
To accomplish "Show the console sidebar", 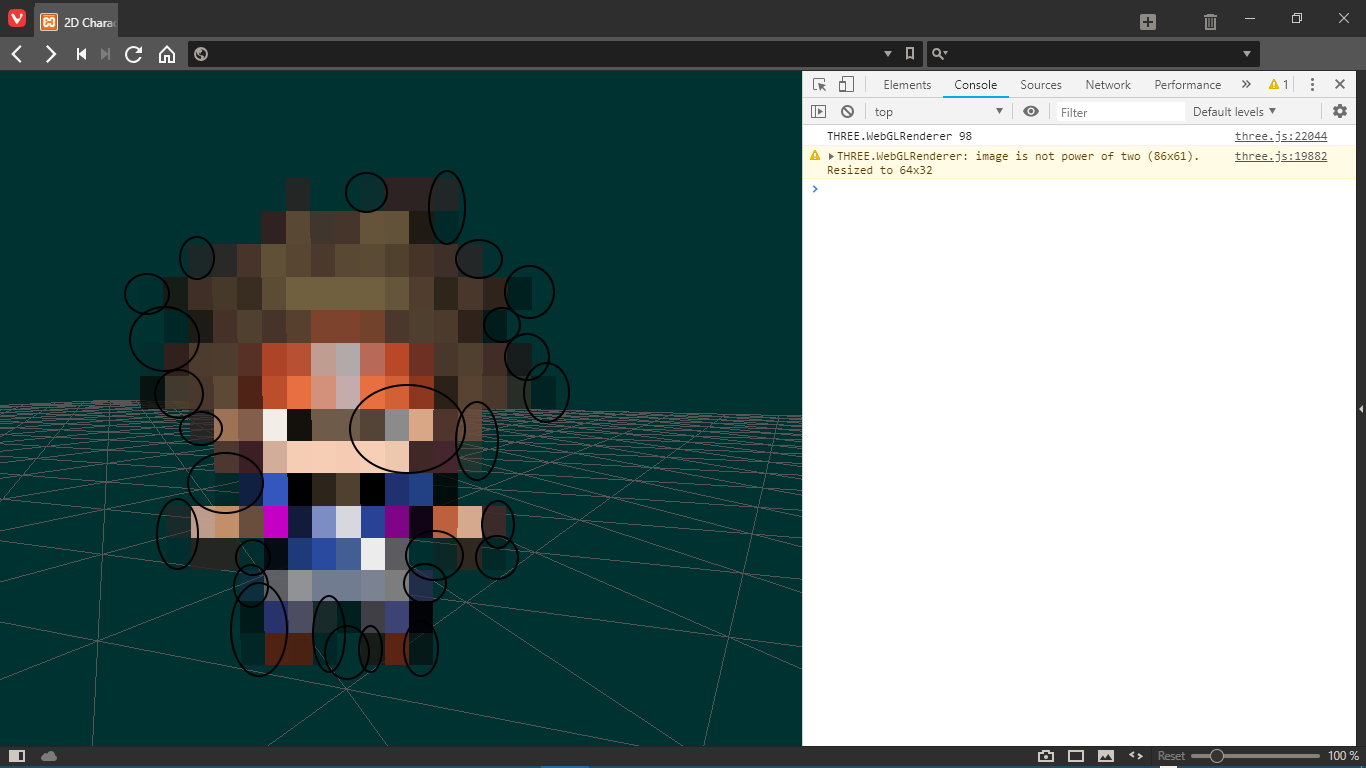I will point(819,112).
